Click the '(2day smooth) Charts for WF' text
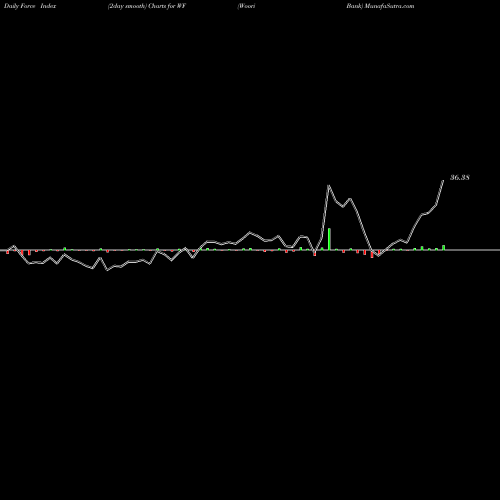 pos(147,6)
